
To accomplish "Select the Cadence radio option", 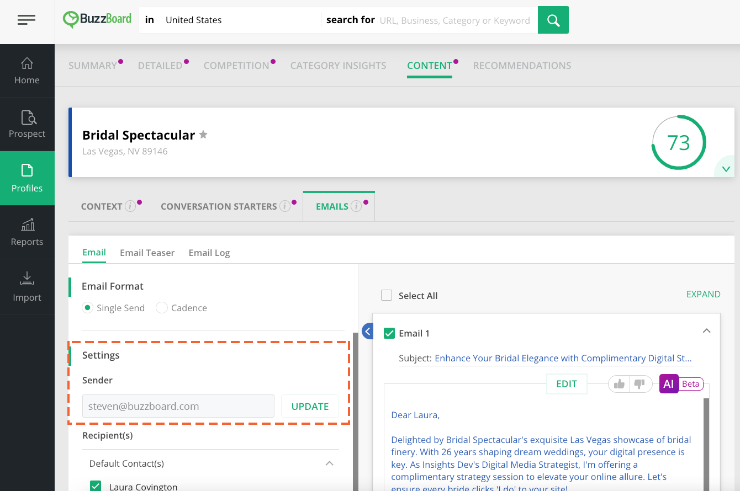I will 161,308.
